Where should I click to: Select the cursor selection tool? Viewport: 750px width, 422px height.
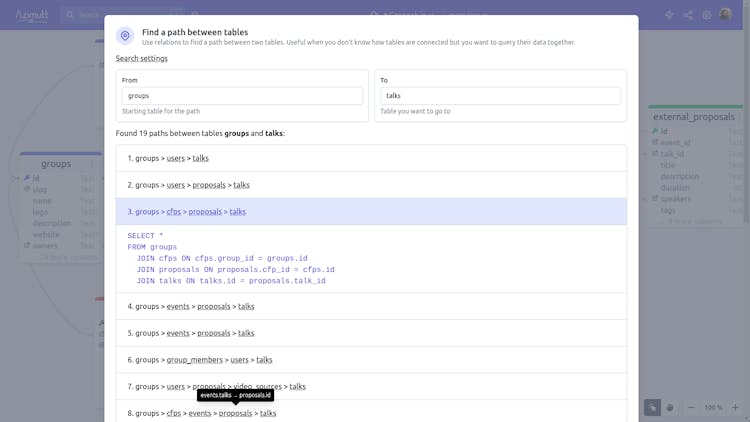(x=652, y=408)
